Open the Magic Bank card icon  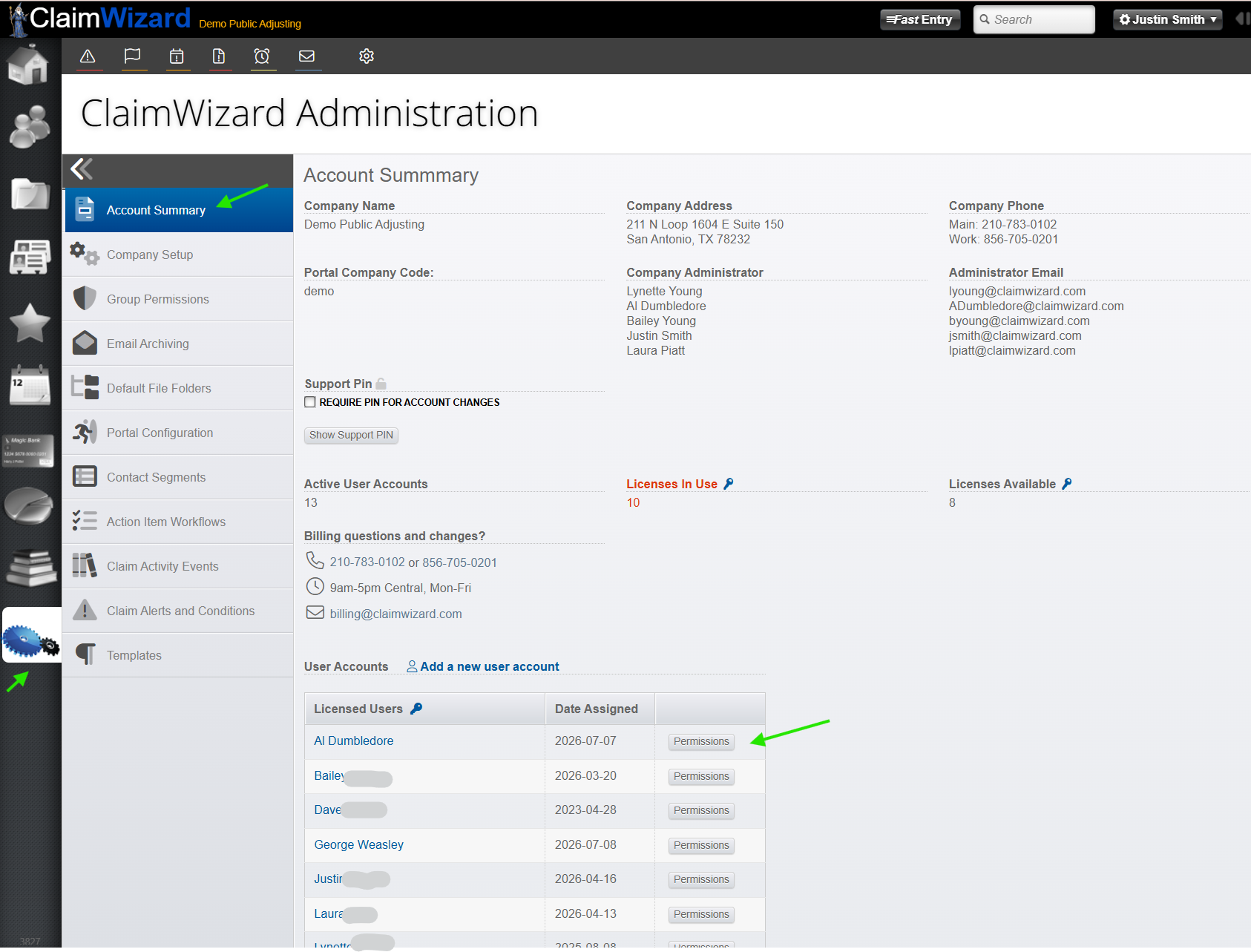coord(28,450)
